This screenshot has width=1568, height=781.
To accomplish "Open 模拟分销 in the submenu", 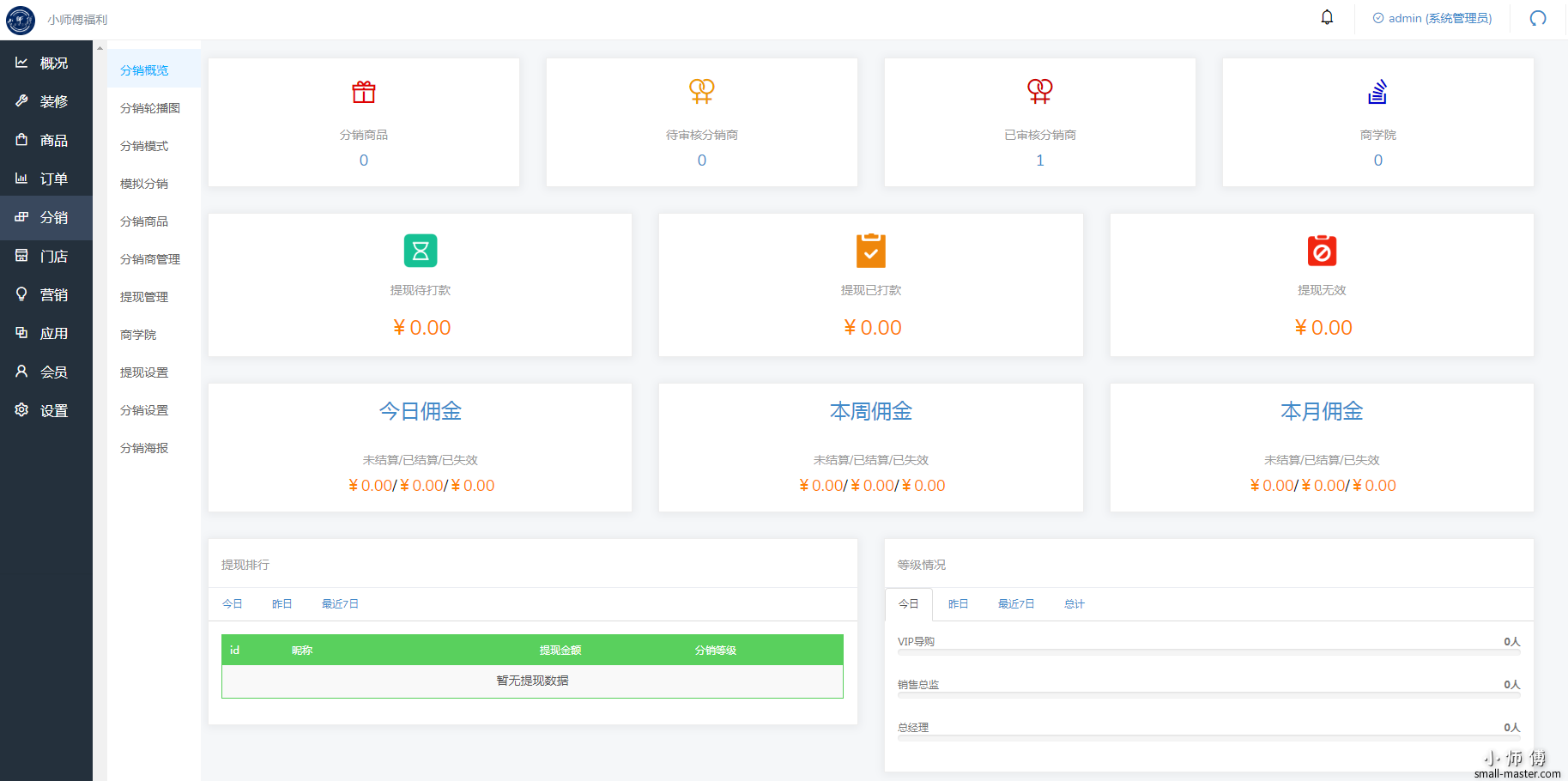I will point(144,184).
